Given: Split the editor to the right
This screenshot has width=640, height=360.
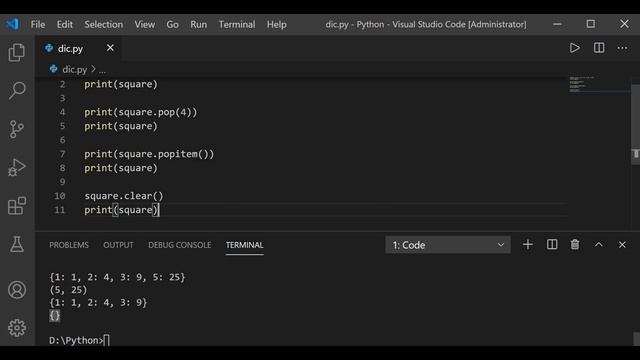Looking at the screenshot, I should 599,48.
